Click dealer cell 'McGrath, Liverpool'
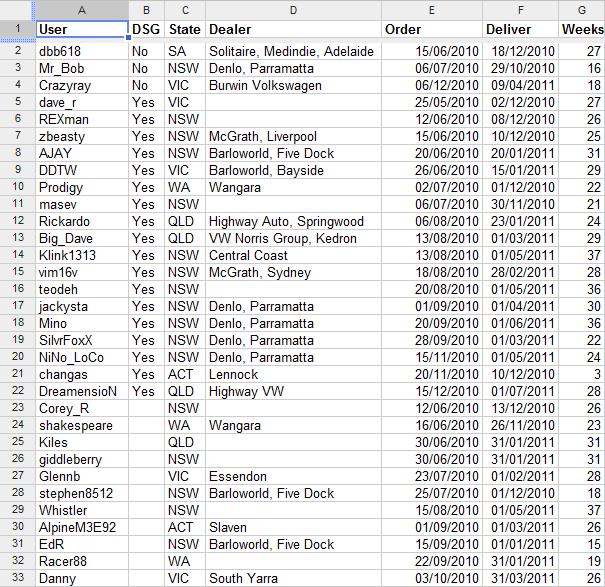This screenshot has width=605, height=587. pyautogui.click(x=293, y=136)
